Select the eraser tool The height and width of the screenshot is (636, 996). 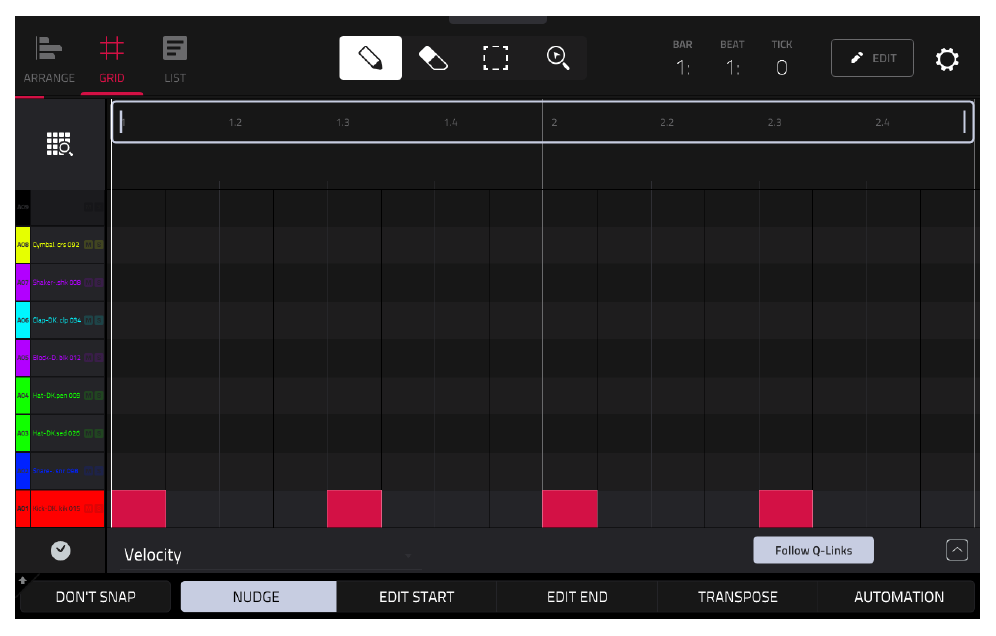pos(433,58)
